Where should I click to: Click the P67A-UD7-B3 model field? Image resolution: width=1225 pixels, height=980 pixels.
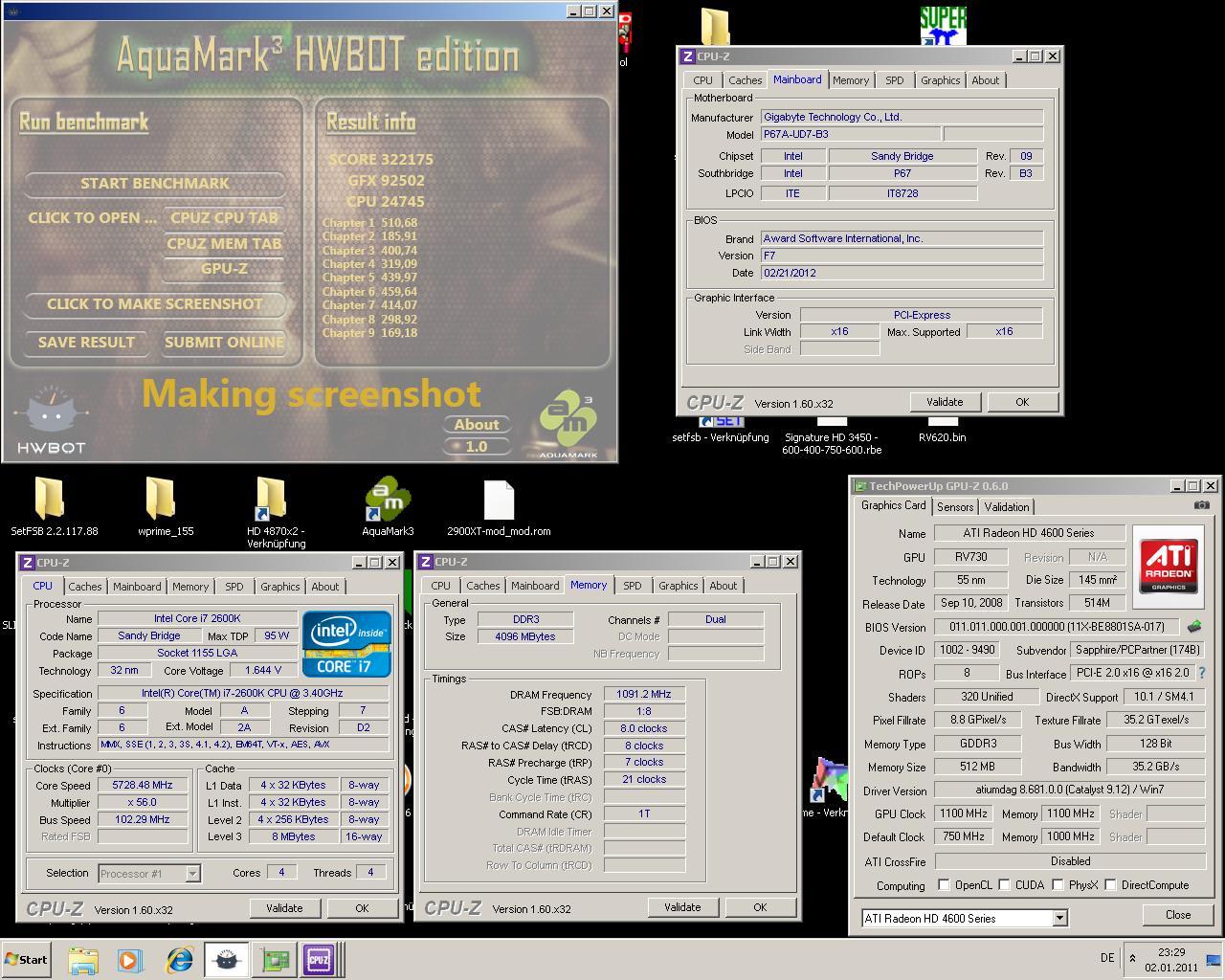(851, 134)
